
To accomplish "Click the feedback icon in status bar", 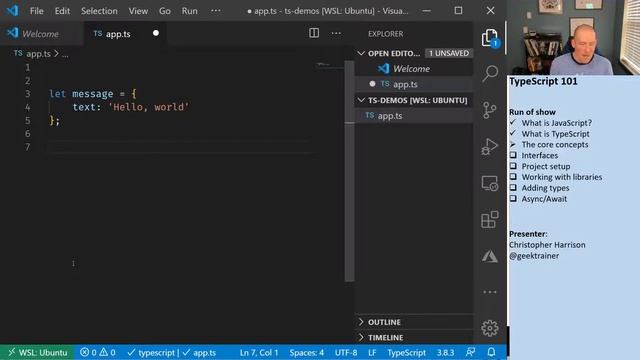I will 470,352.
